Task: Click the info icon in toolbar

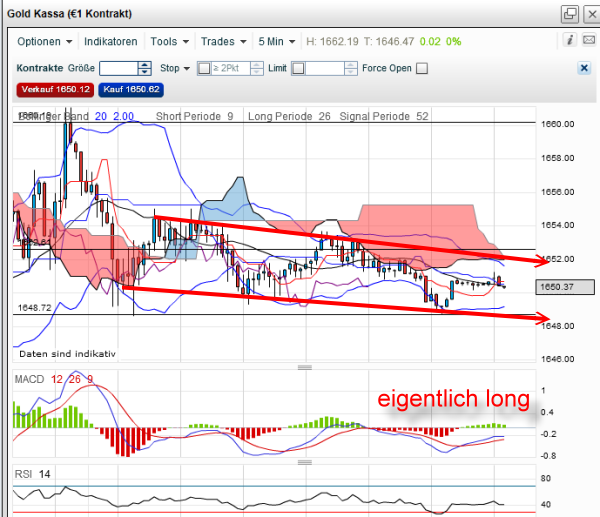Action: coord(570,40)
